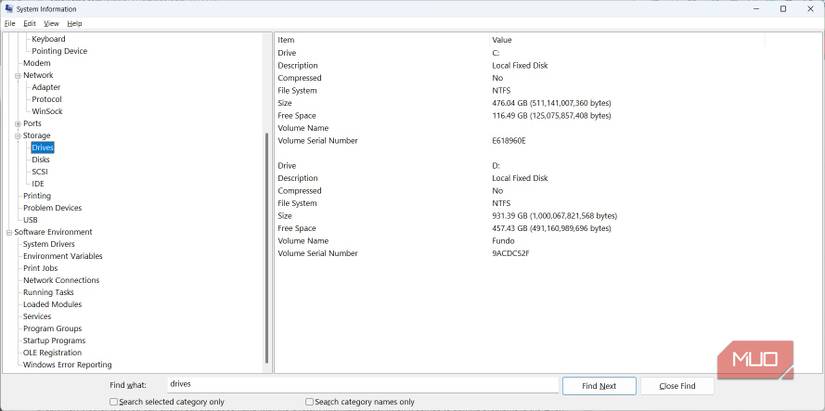Collapse the Network tree node
825x411 pixels.
tap(18, 75)
